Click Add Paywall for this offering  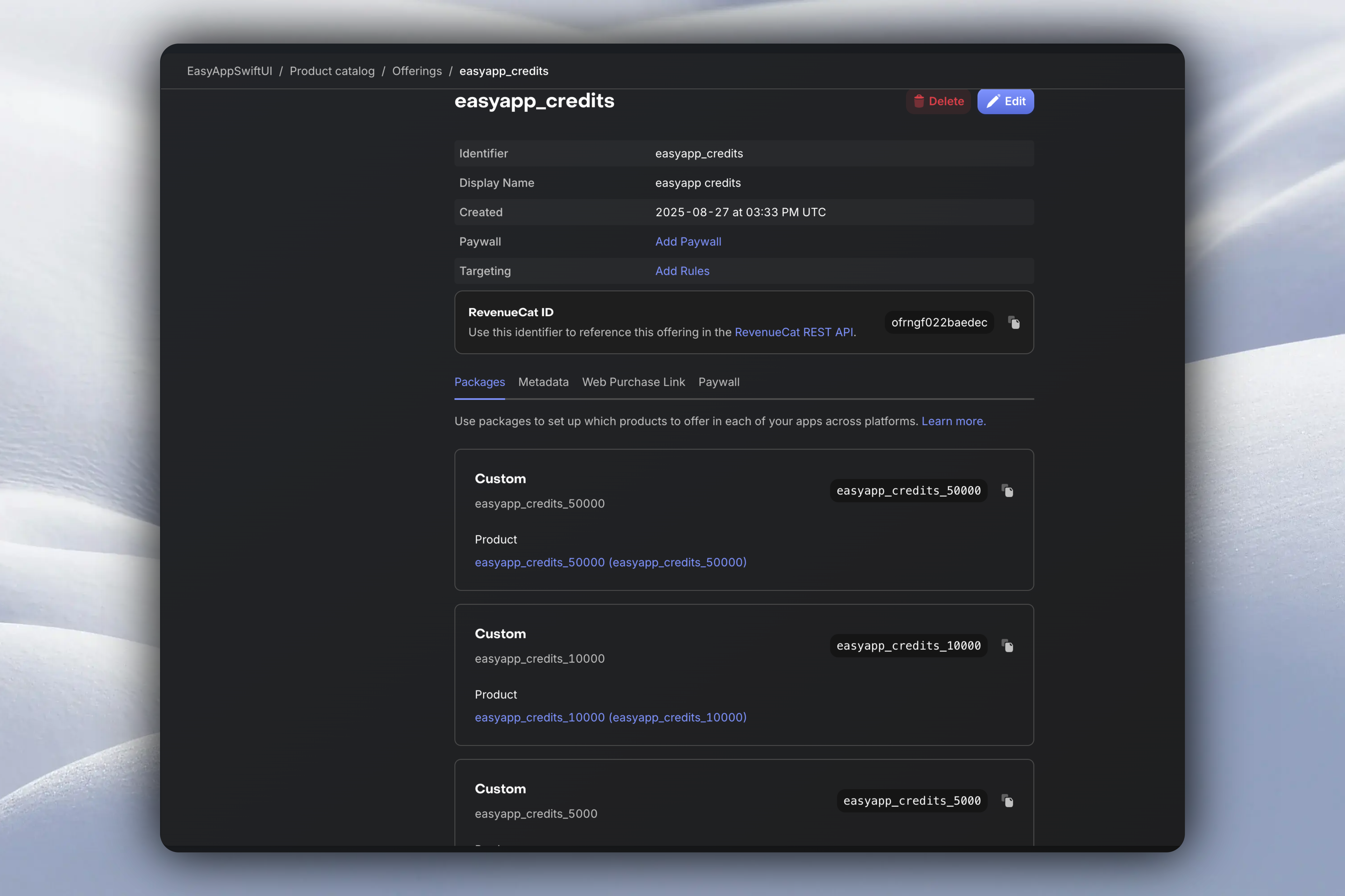[x=688, y=241]
